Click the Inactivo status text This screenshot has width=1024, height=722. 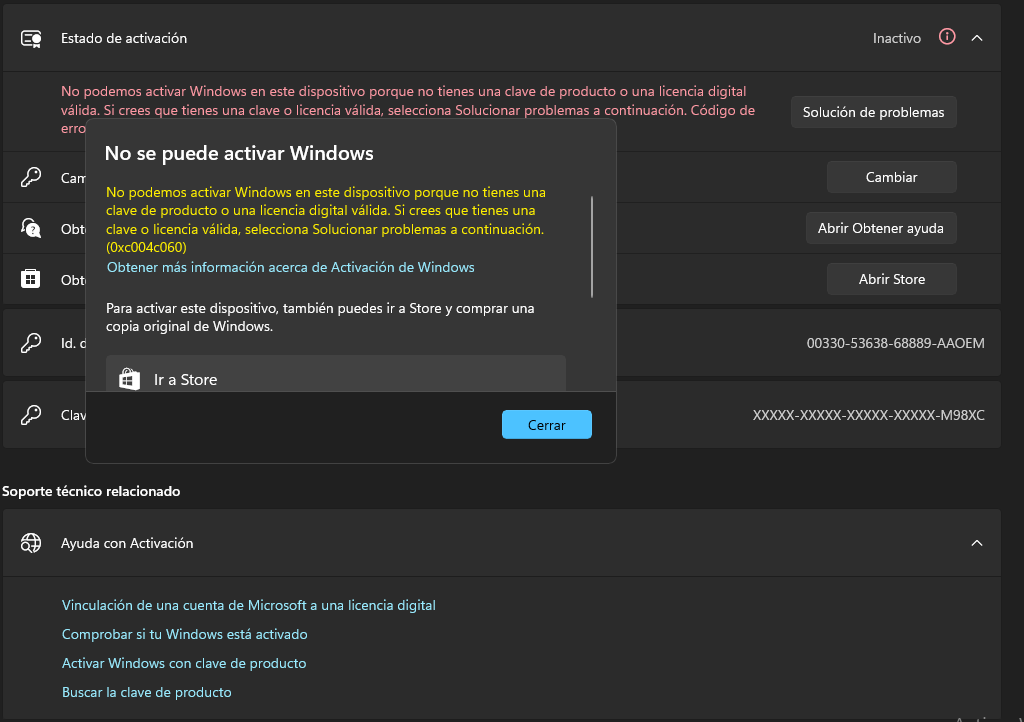(x=897, y=39)
